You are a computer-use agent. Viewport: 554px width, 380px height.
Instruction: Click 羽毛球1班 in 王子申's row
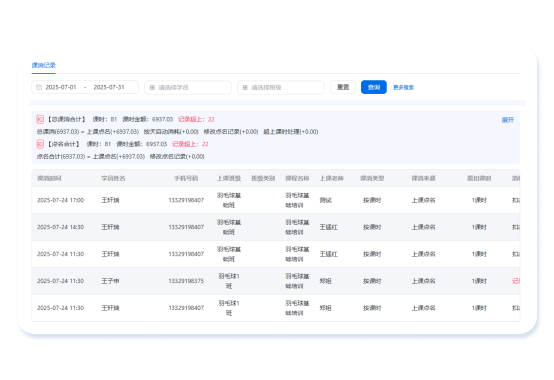pyautogui.click(x=229, y=281)
